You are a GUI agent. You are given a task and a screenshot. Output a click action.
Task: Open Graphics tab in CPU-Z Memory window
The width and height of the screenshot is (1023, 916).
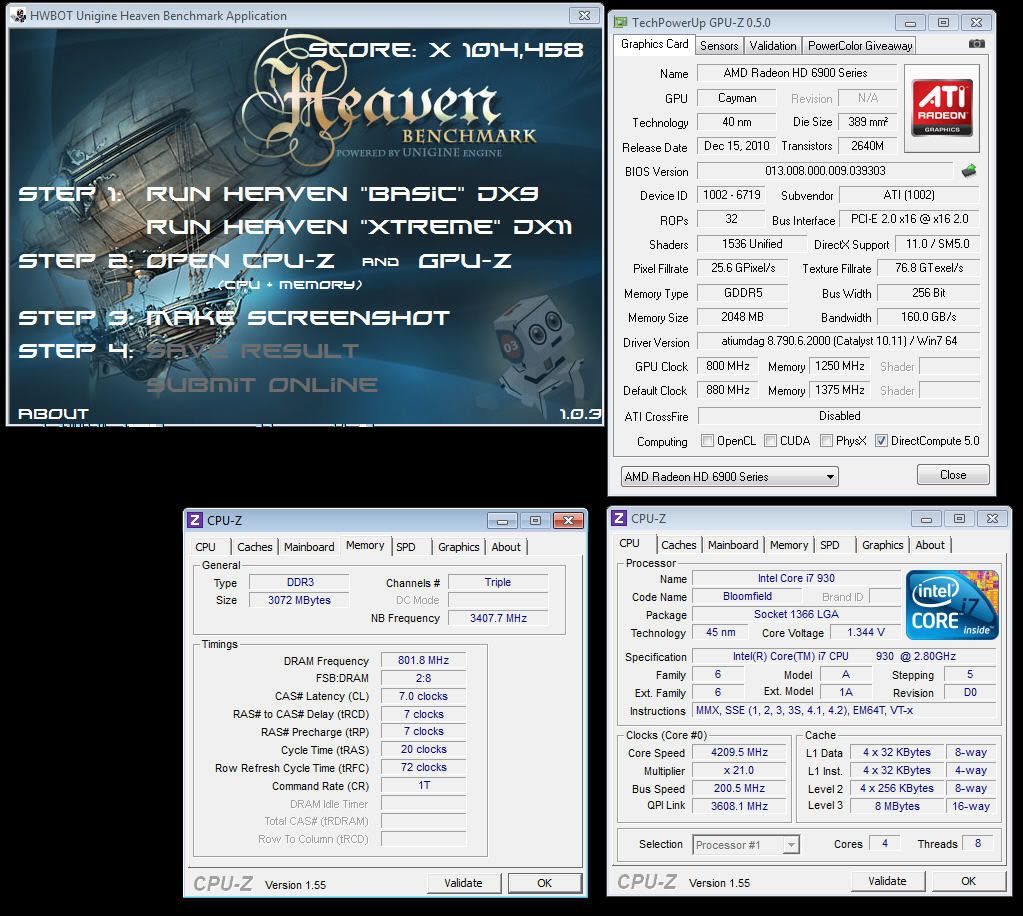pyautogui.click(x=459, y=547)
